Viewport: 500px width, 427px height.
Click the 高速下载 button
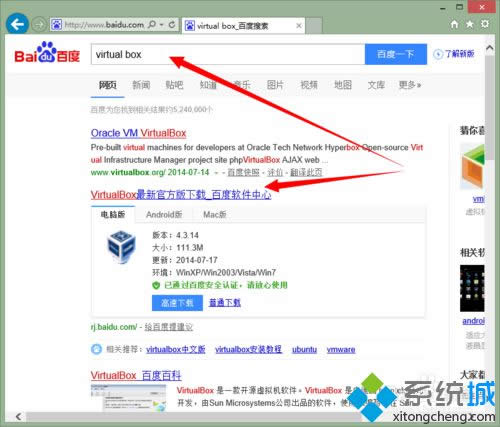[177, 303]
